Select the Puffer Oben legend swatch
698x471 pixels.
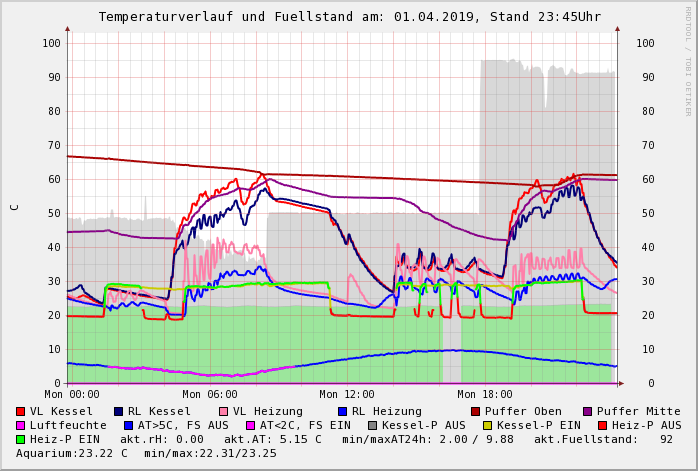click(475, 411)
